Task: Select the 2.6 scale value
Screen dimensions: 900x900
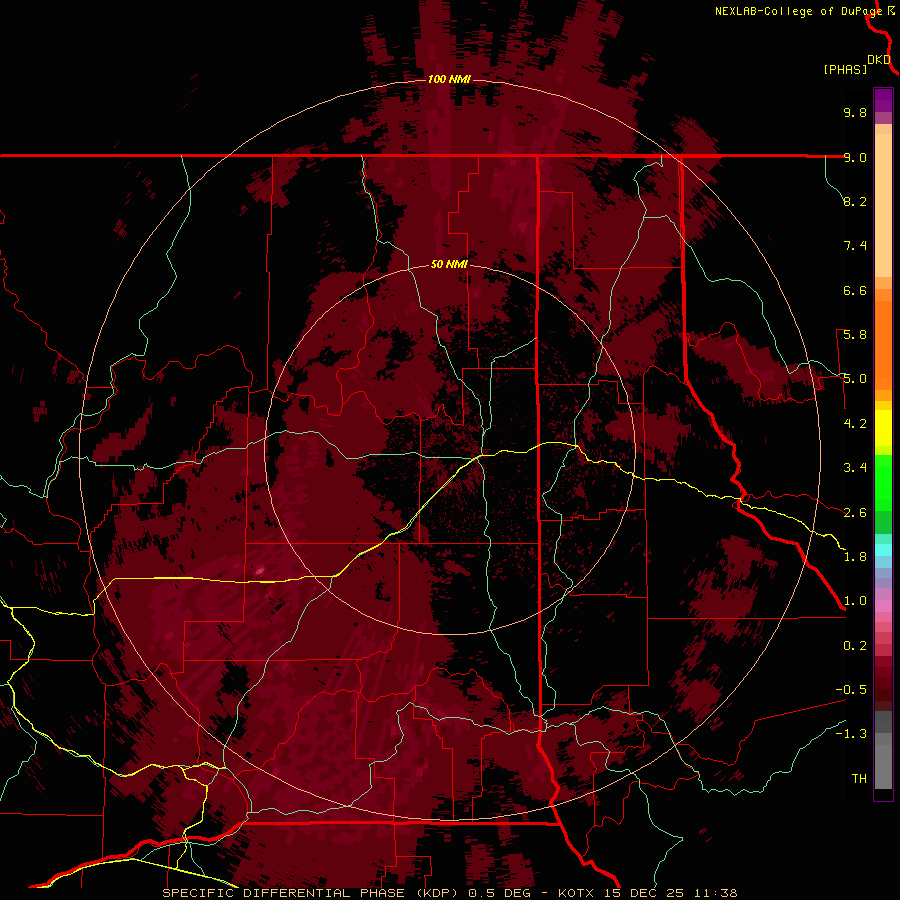Action: pos(855,513)
